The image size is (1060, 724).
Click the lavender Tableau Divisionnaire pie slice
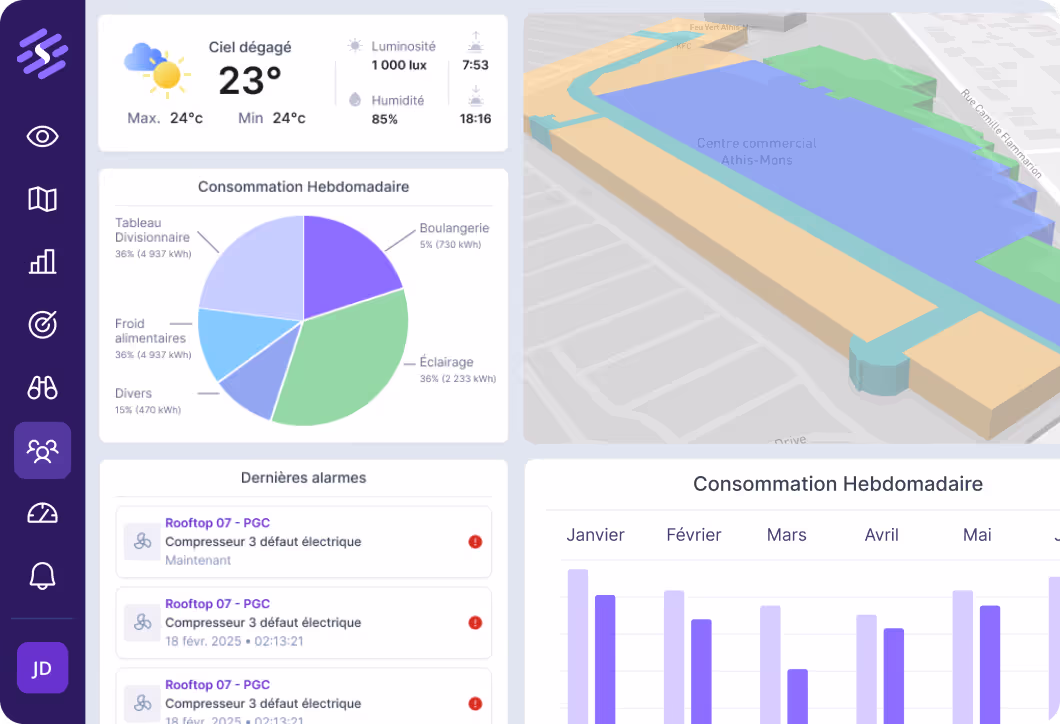click(x=260, y=270)
